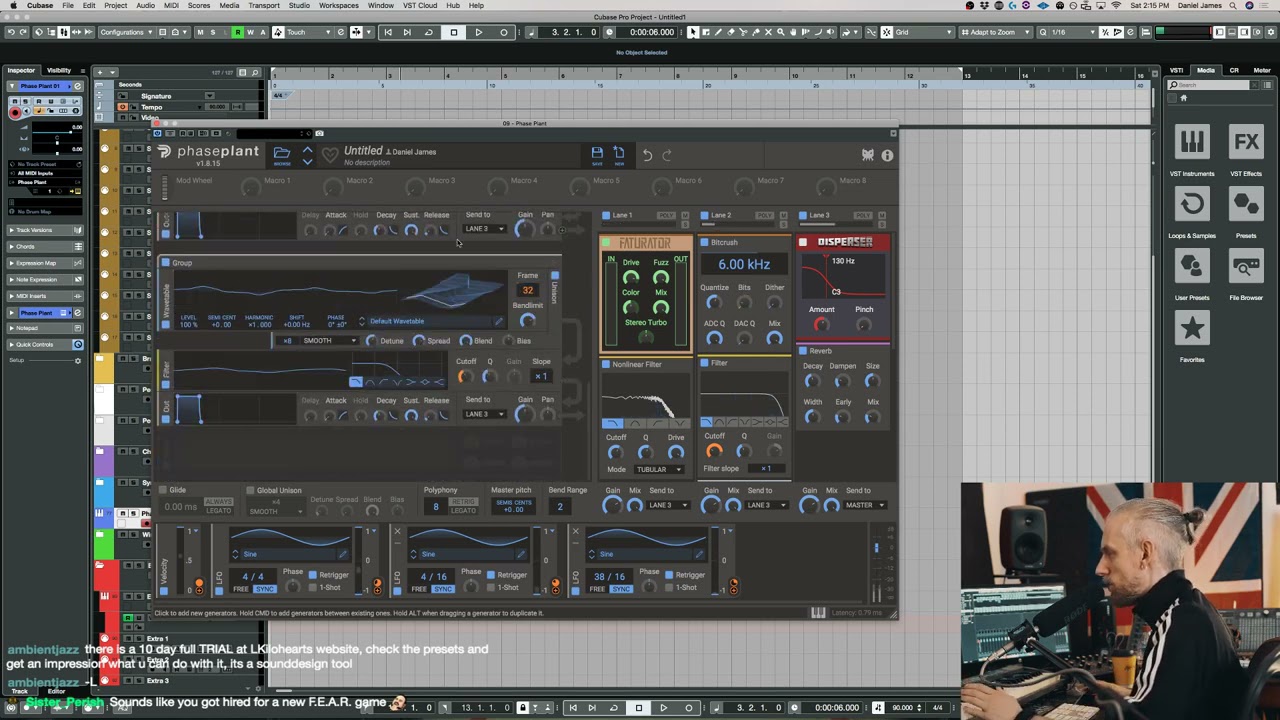Click the Save preset floppy icon

pyautogui.click(x=597, y=153)
